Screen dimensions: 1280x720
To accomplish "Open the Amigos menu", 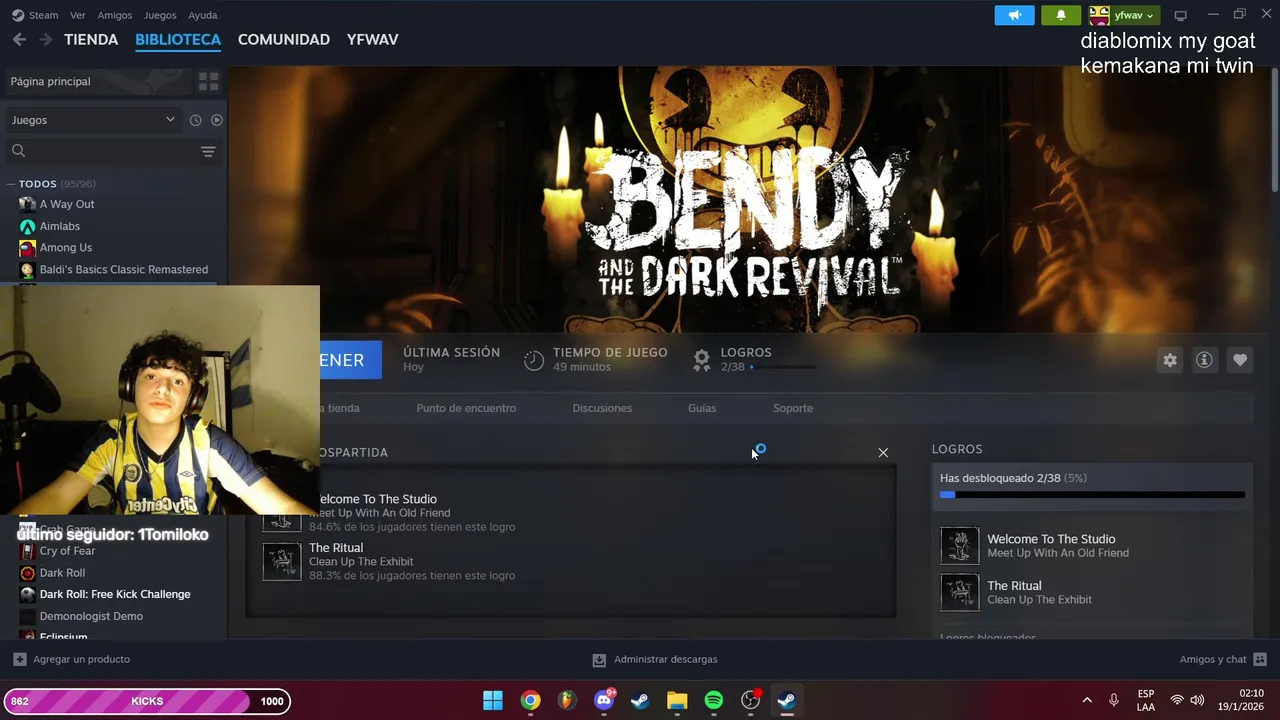I will [115, 15].
